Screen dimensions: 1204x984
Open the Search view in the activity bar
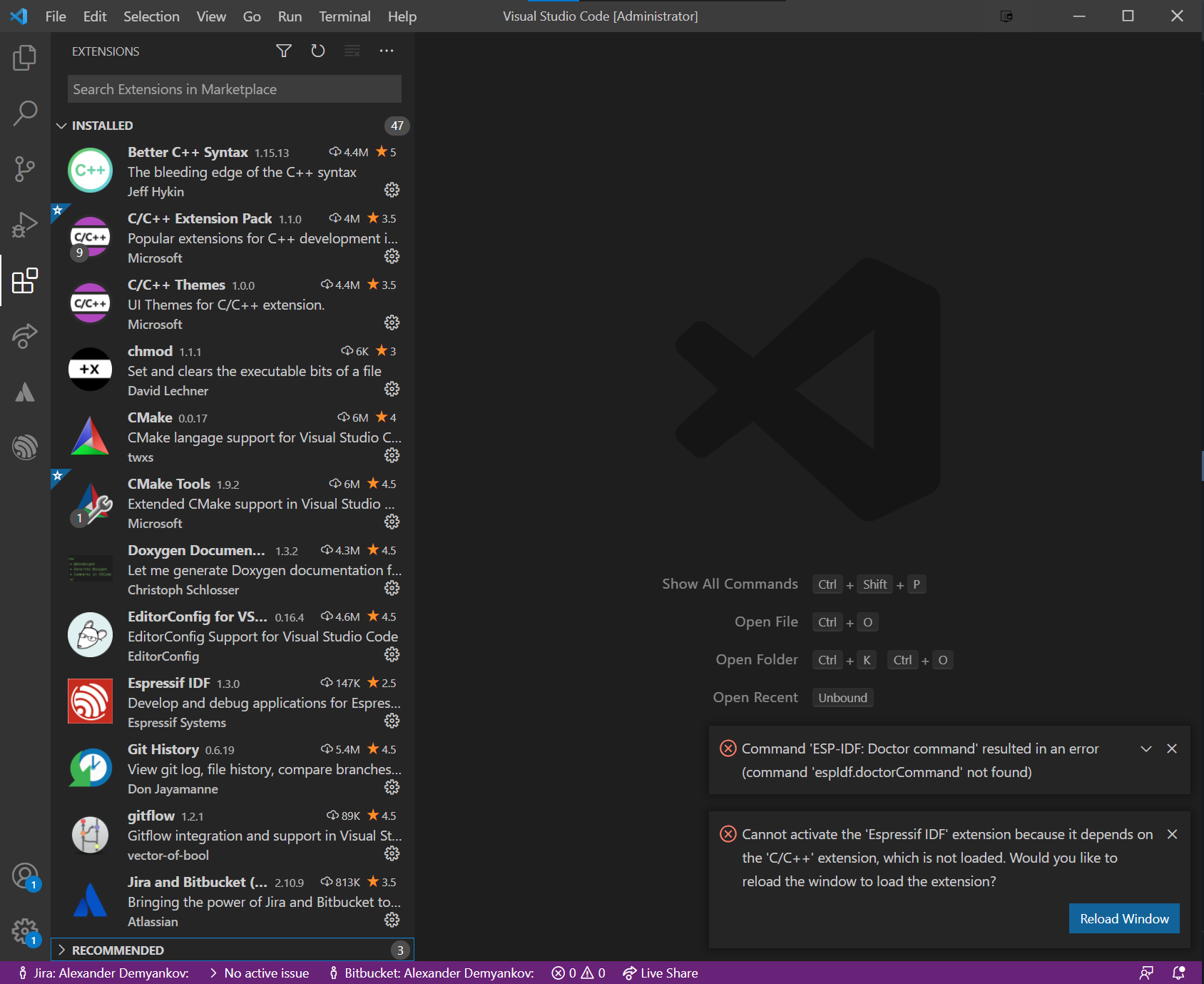[25, 113]
